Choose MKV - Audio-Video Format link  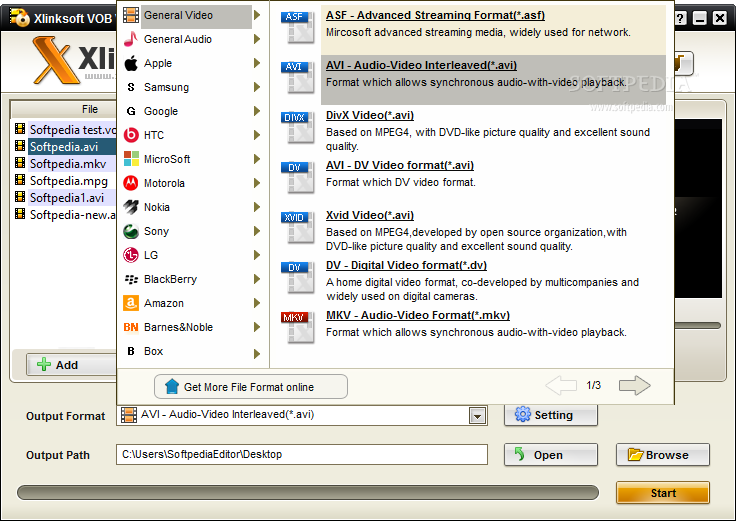click(418, 315)
